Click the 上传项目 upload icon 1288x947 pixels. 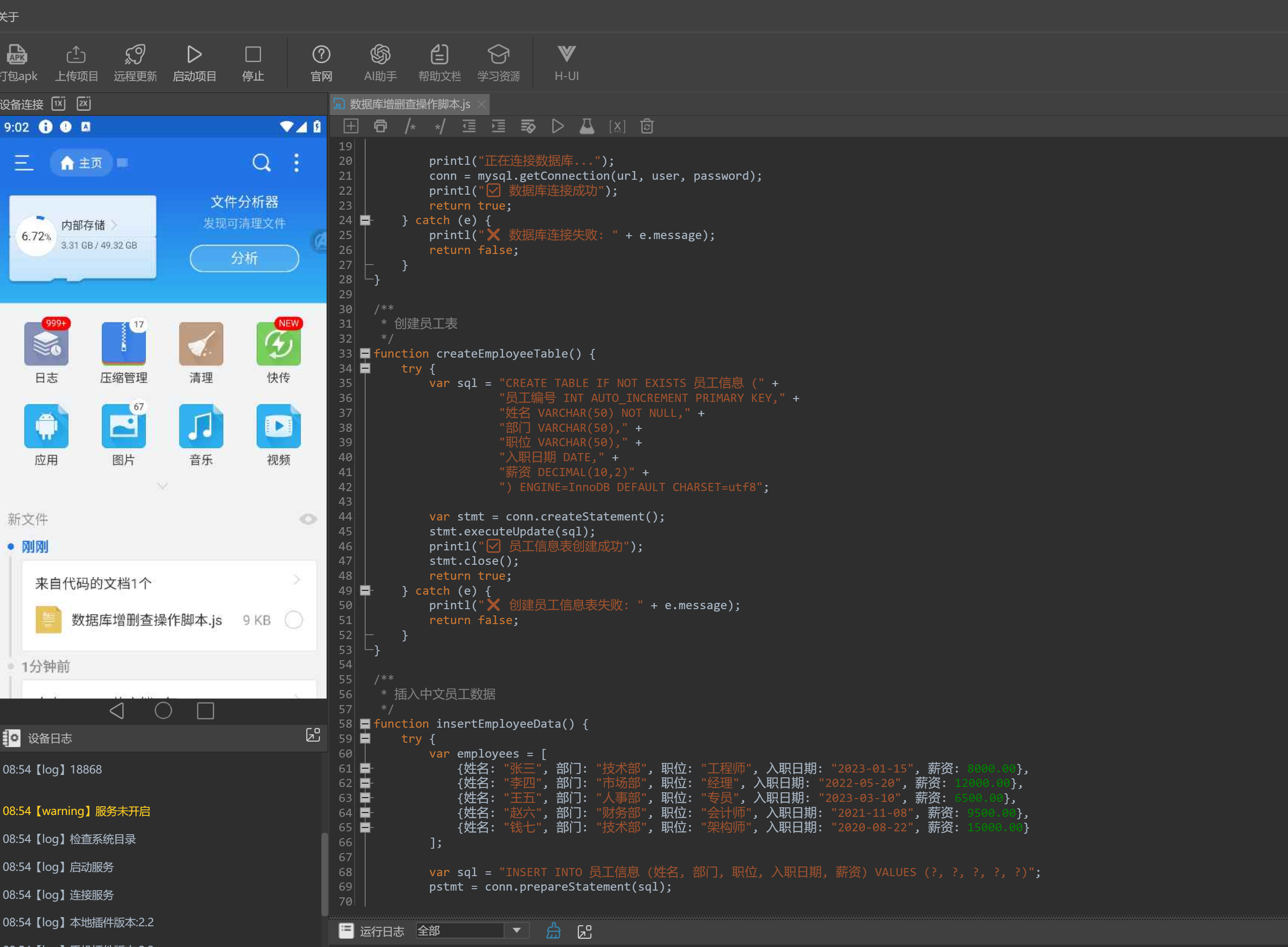click(x=76, y=55)
